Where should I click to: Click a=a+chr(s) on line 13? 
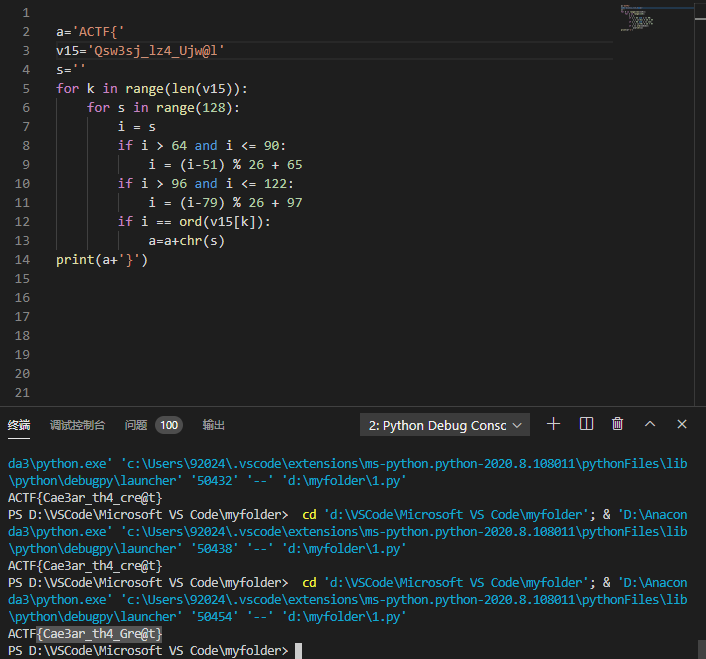(186, 241)
